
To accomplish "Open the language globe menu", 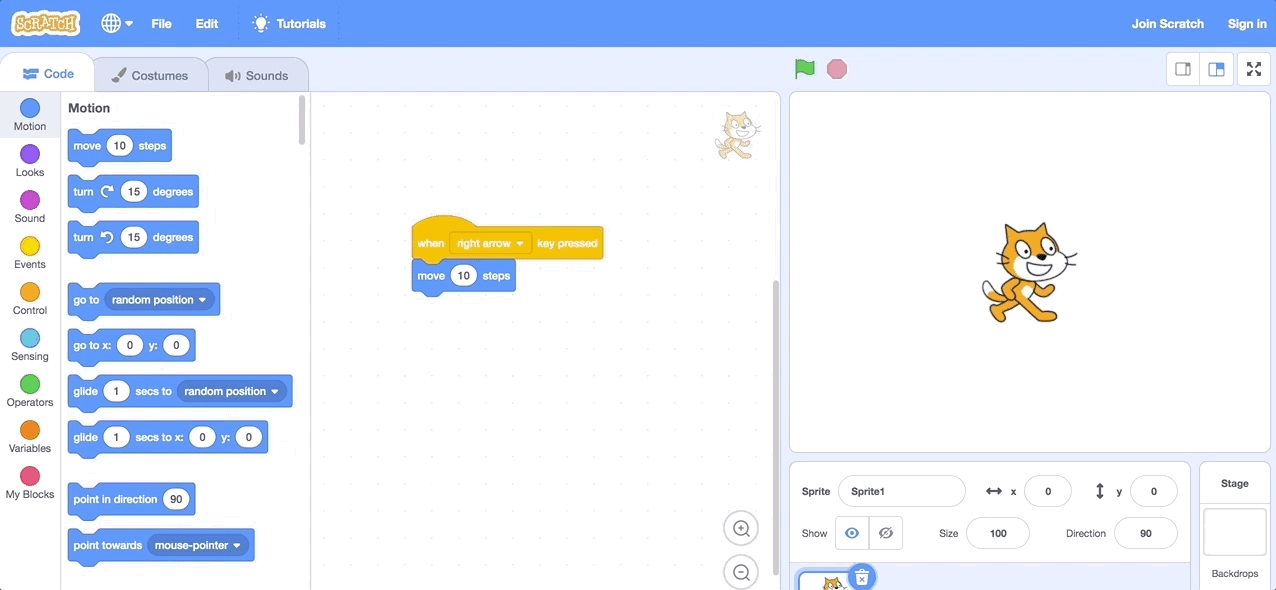I will tap(116, 23).
